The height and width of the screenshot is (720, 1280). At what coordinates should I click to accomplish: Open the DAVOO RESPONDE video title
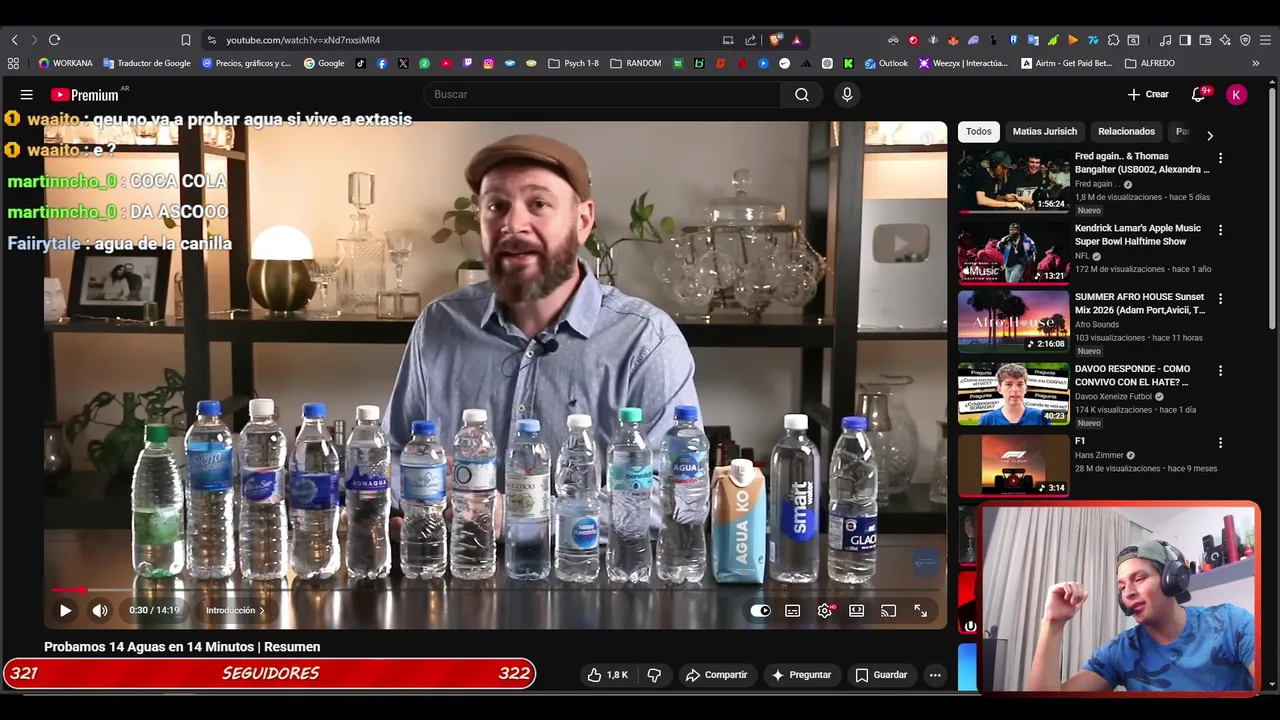(1132, 375)
